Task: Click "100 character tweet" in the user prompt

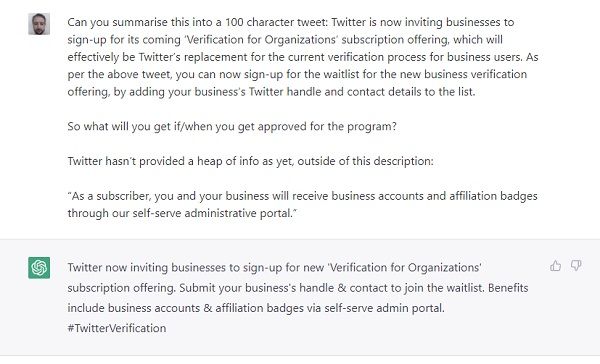Action: pos(276,22)
